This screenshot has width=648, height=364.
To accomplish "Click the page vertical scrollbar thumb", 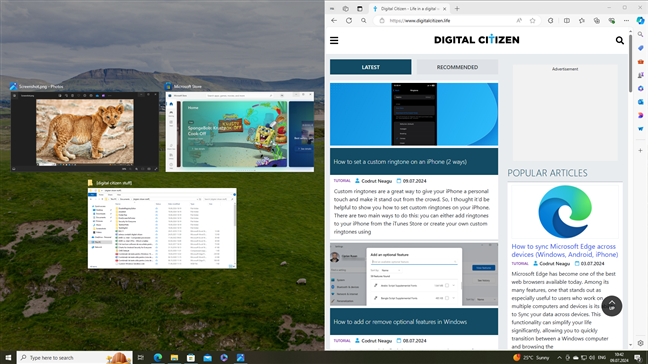I will pyautogui.click(x=630, y=63).
